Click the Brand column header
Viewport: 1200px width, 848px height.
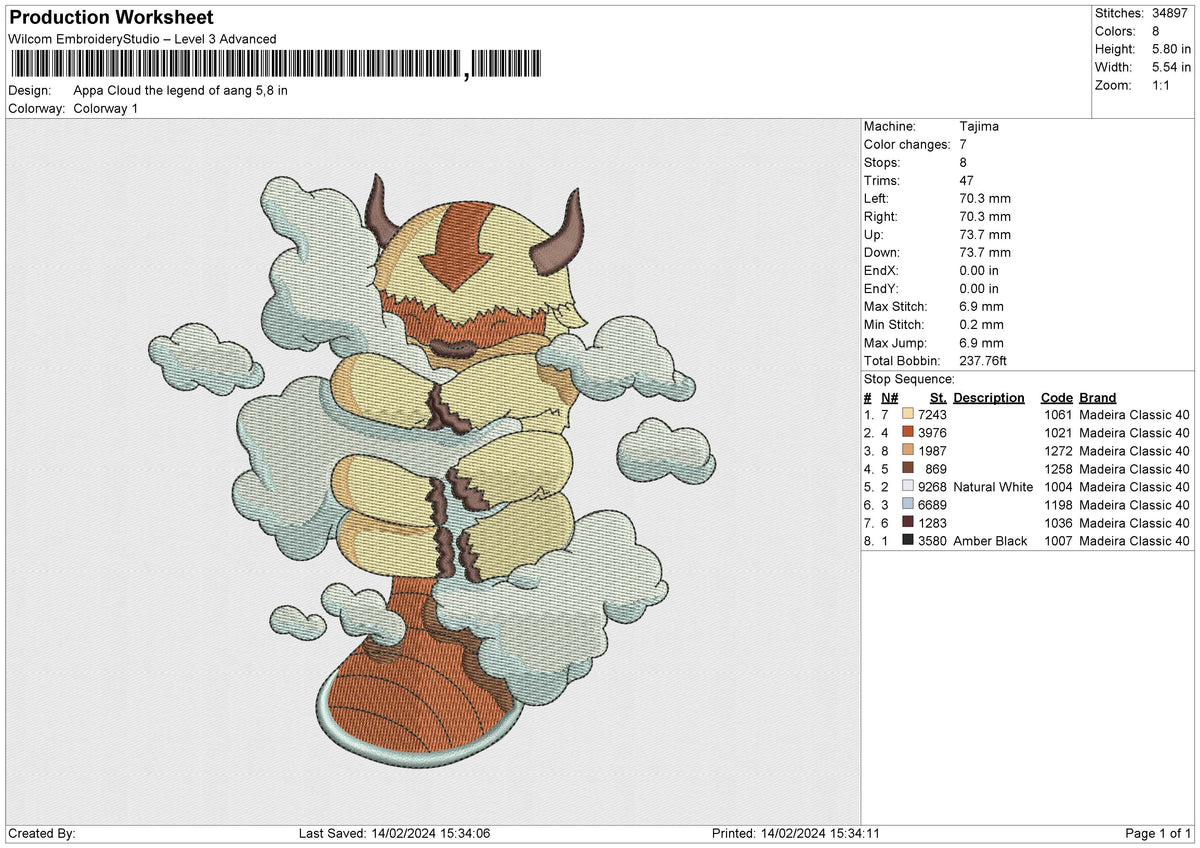[x=1097, y=397]
